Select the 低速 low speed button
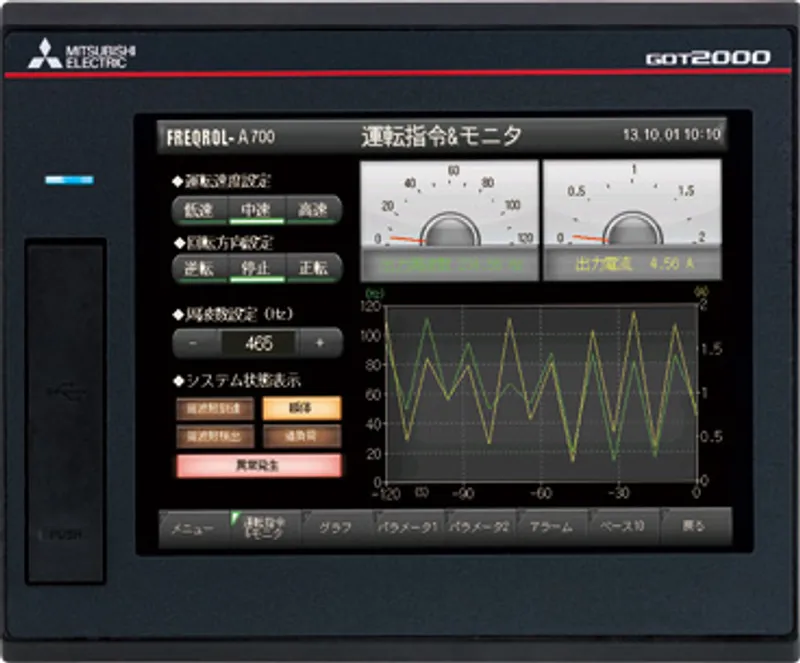The height and width of the screenshot is (663, 800). pyautogui.click(x=199, y=210)
